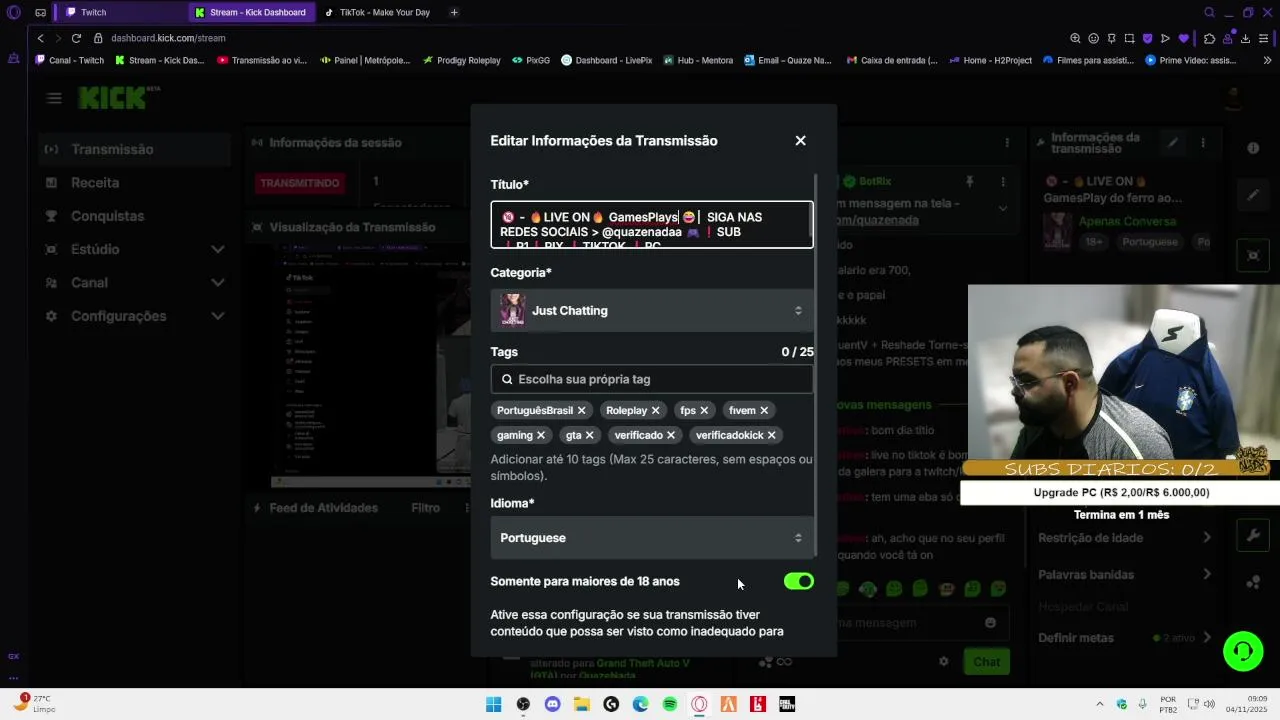Screen dimensions: 1280x720
Task: Switch to the Twitch browser tab
Action: (120, 12)
